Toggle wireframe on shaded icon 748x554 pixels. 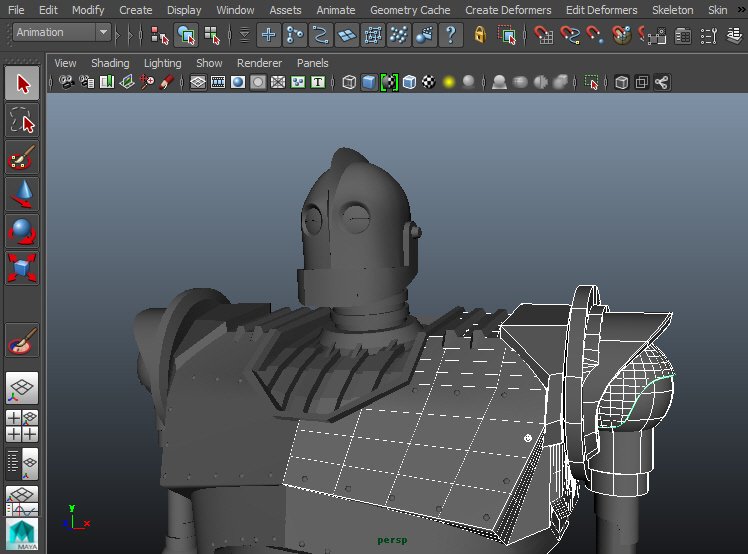click(409, 82)
